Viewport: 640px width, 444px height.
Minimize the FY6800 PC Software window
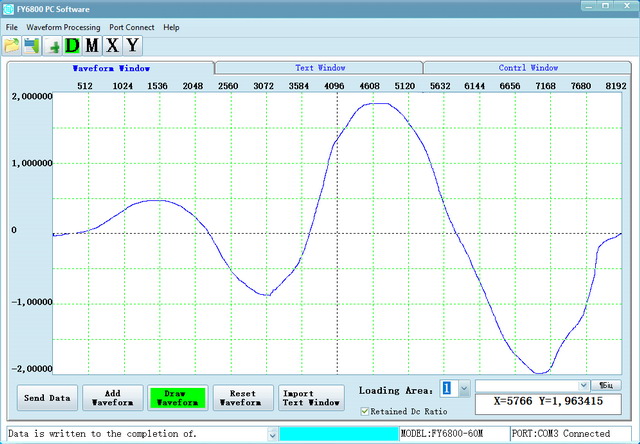pyautogui.click(x=589, y=6)
